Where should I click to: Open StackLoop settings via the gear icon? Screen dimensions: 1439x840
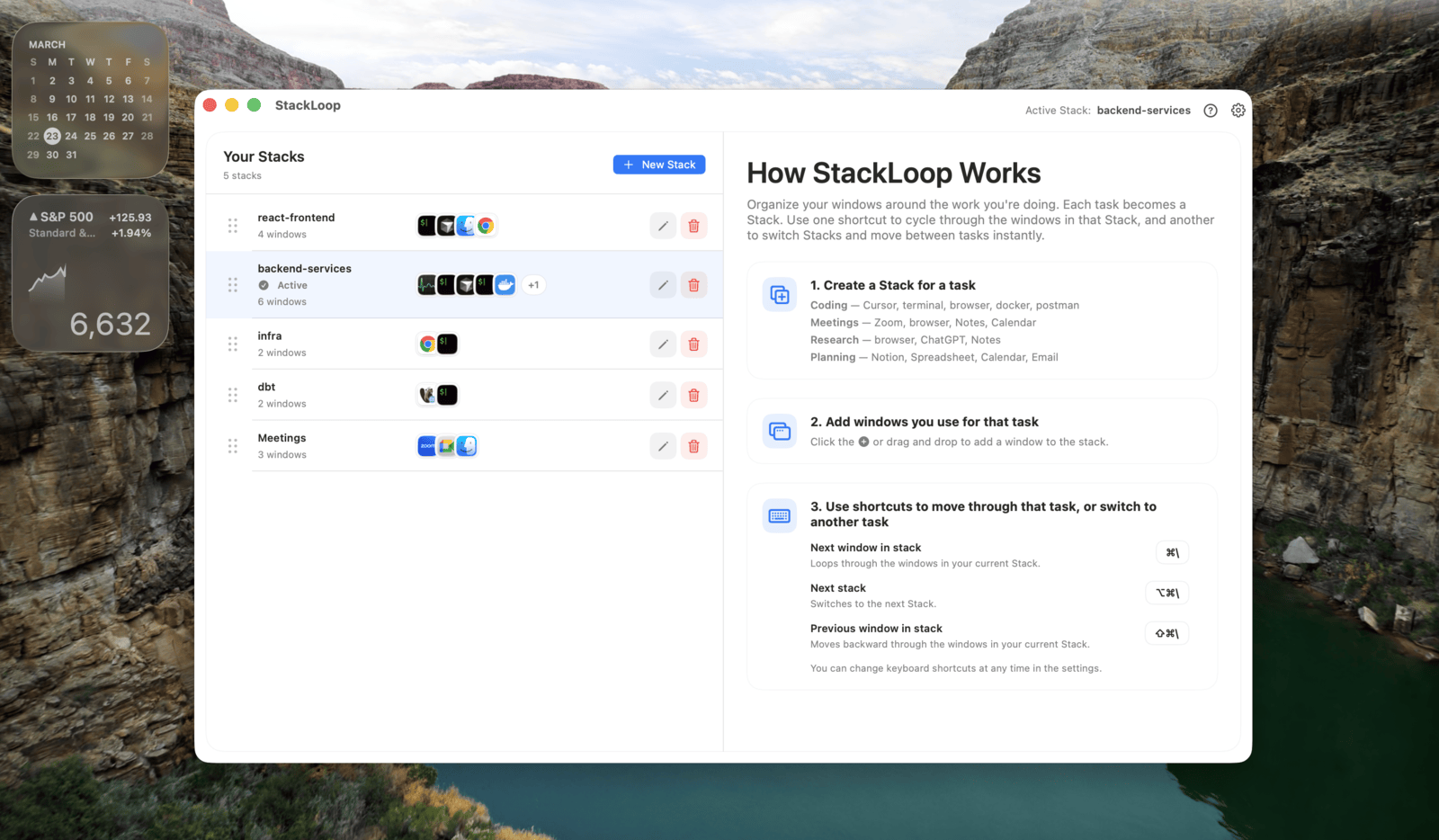[x=1238, y=110]
